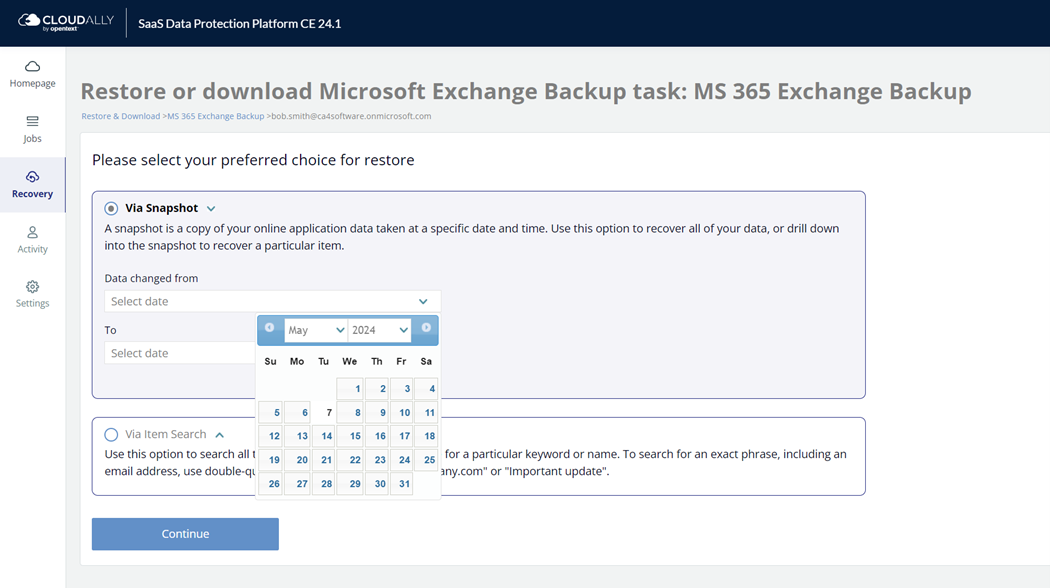Pick May 13 in the calendar
The image size is (1050, 588).
pyautogui.click(x=297, y=436)
